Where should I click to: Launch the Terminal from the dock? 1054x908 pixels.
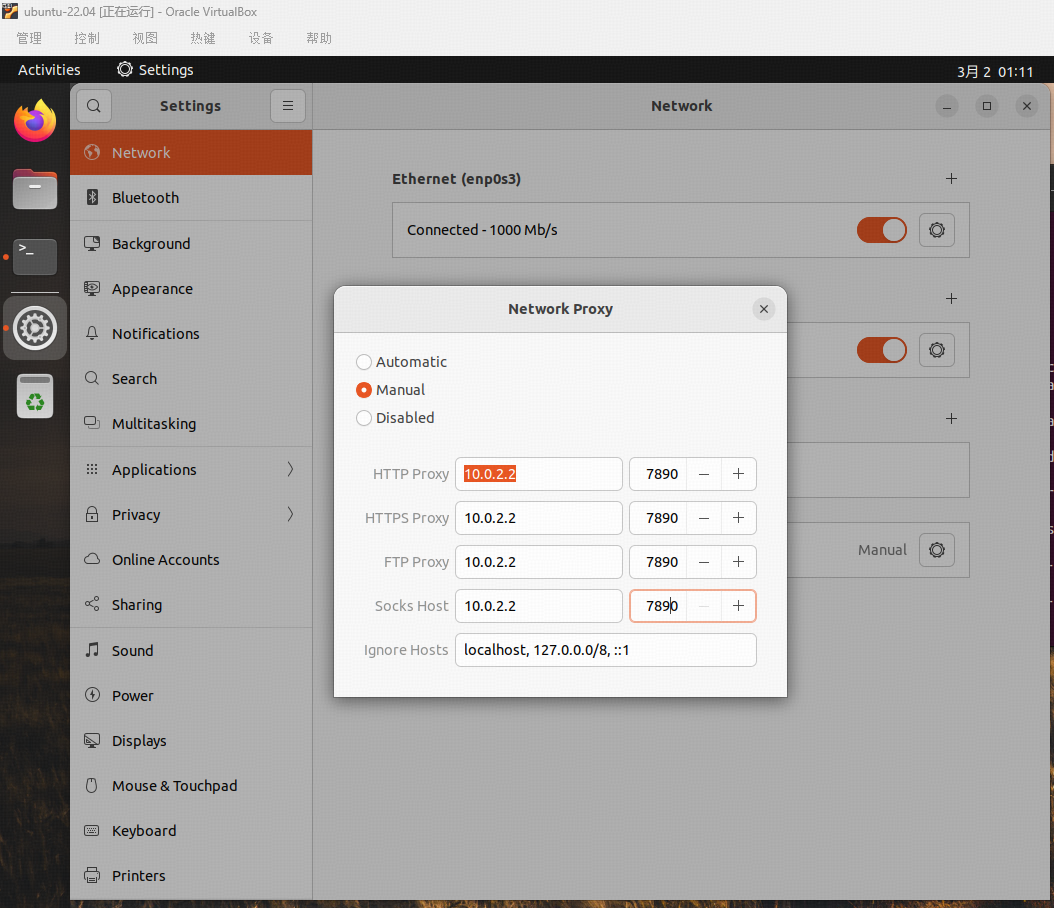(35, 256)
